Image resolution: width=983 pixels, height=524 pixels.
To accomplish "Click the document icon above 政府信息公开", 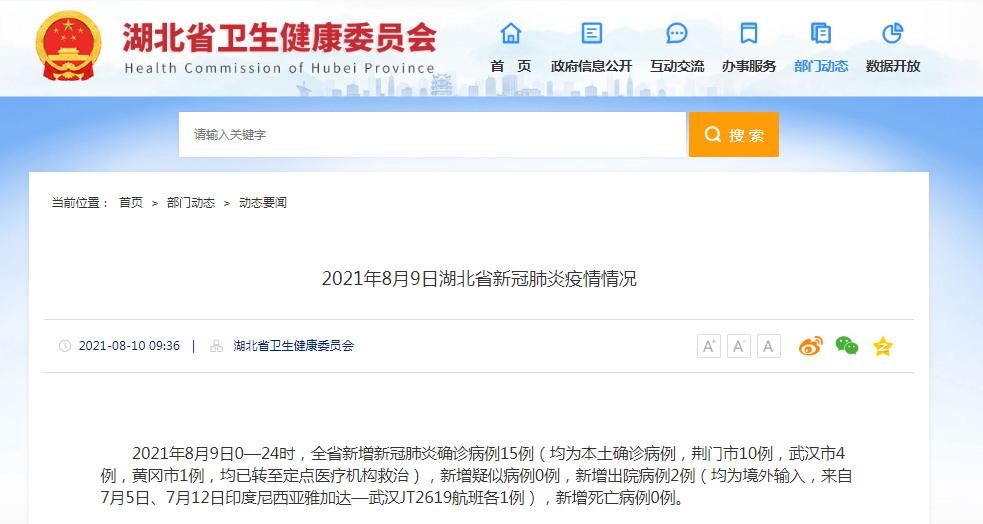I will coord(592,33).
